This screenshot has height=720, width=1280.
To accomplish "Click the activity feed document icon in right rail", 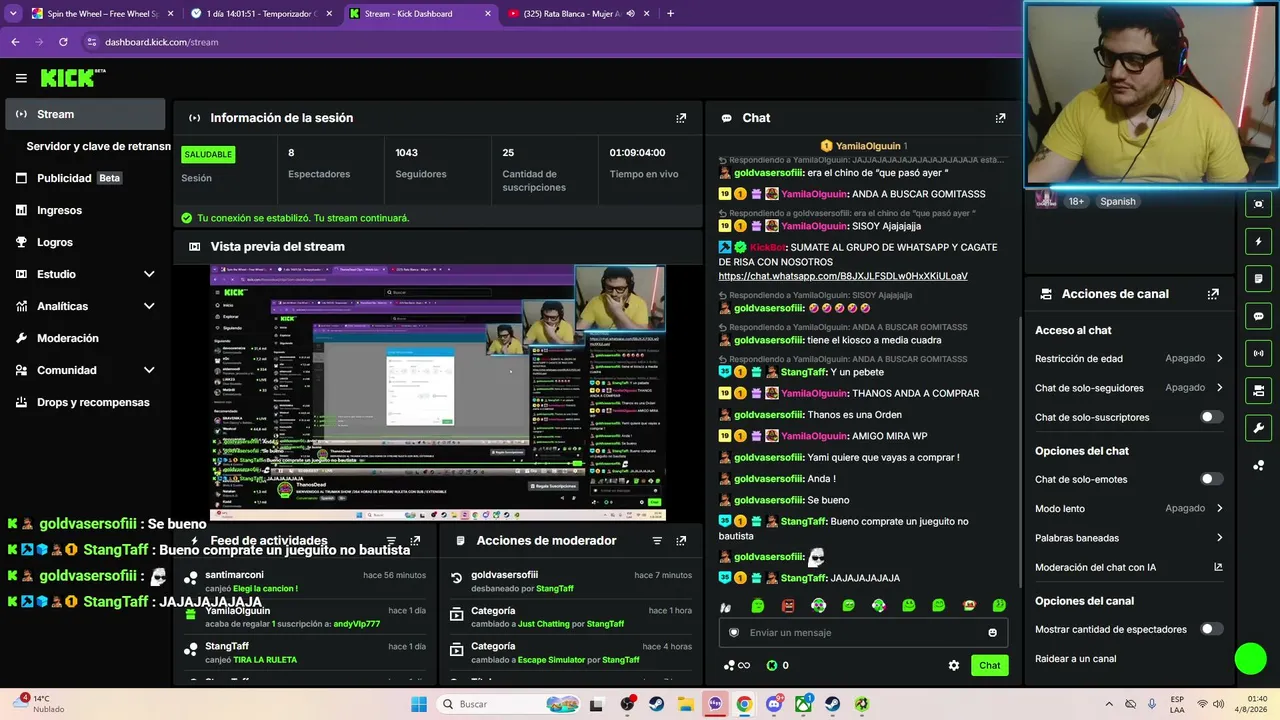I will [1258, 278].
